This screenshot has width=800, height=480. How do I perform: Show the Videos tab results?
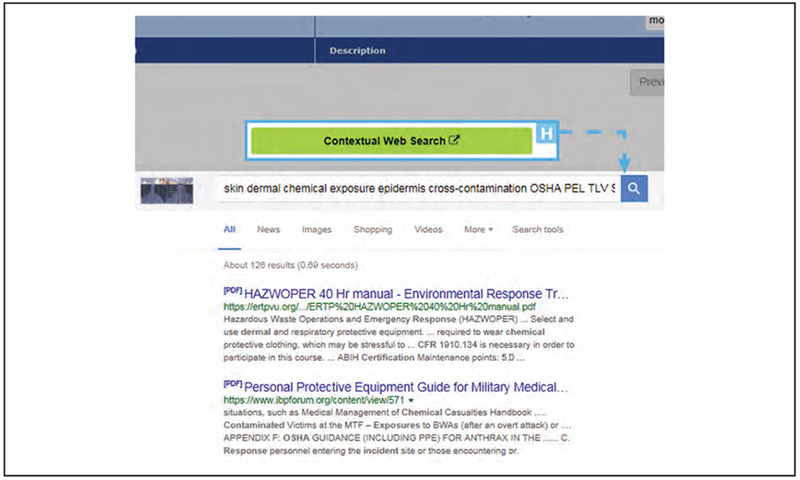tap(428, 230)
